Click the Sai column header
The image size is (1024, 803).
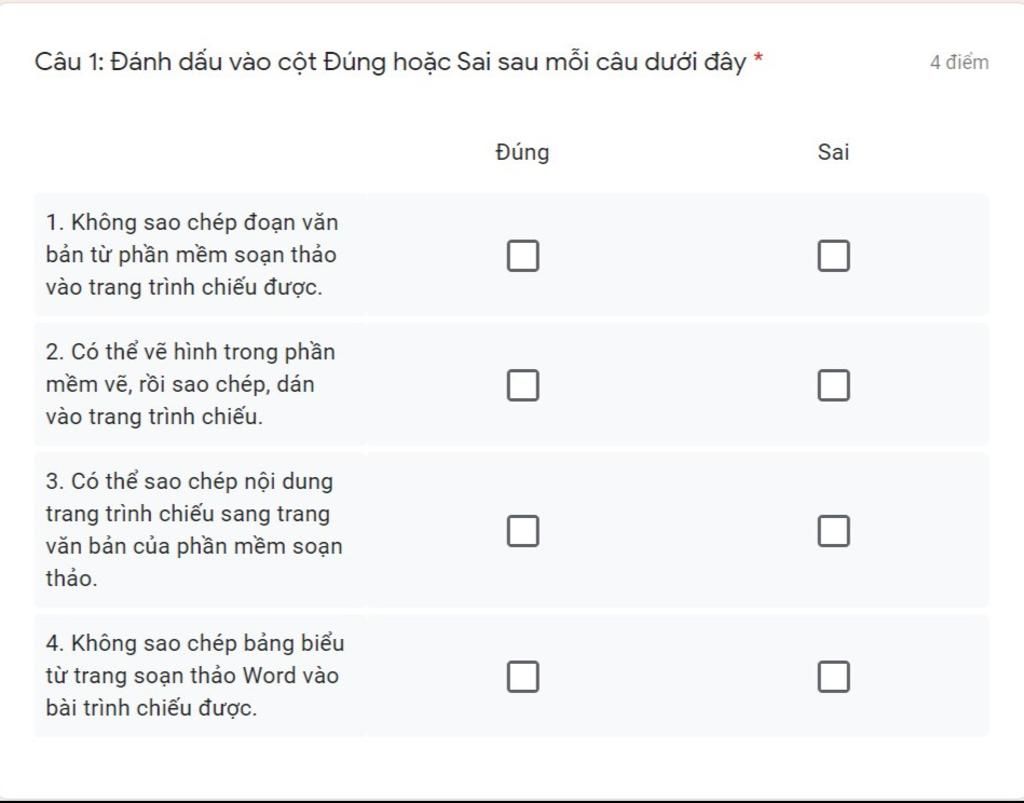click(833, 152)
